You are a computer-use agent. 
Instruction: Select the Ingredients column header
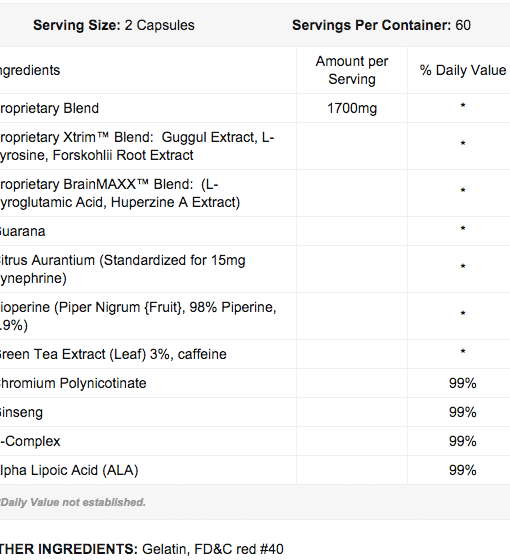coord(30,70)
